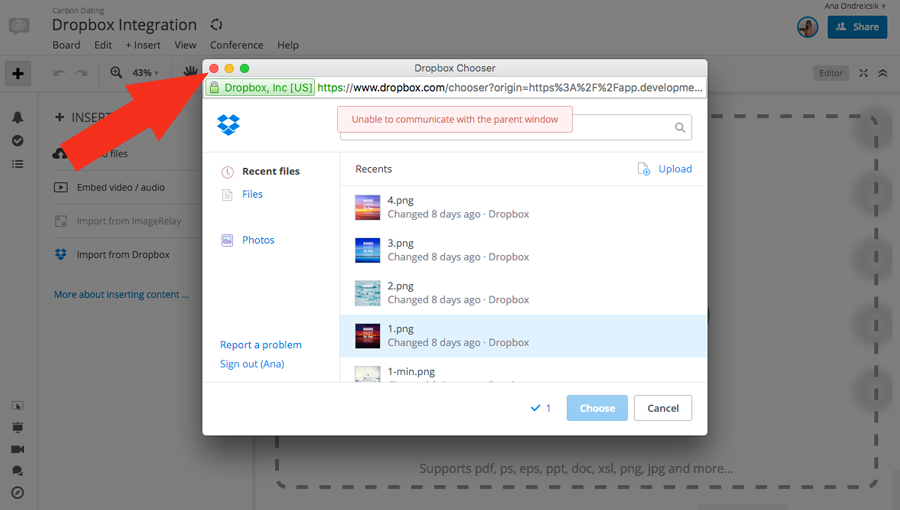This screenshot has height=510, width=900.
Task: Open the 43% zoom level dropdown
Action: (145, 73)
